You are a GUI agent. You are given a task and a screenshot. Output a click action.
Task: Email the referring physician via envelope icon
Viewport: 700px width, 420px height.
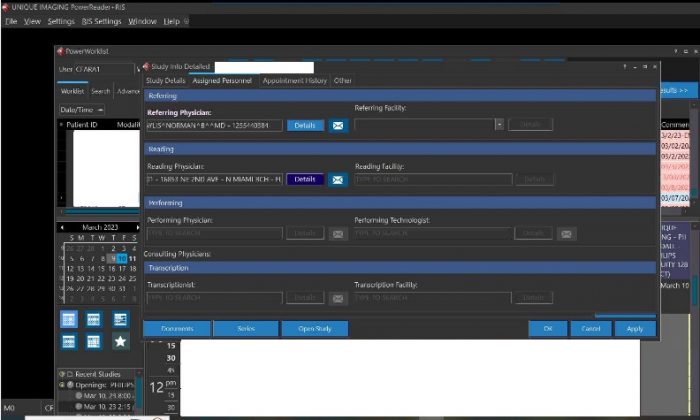point(338,125)
